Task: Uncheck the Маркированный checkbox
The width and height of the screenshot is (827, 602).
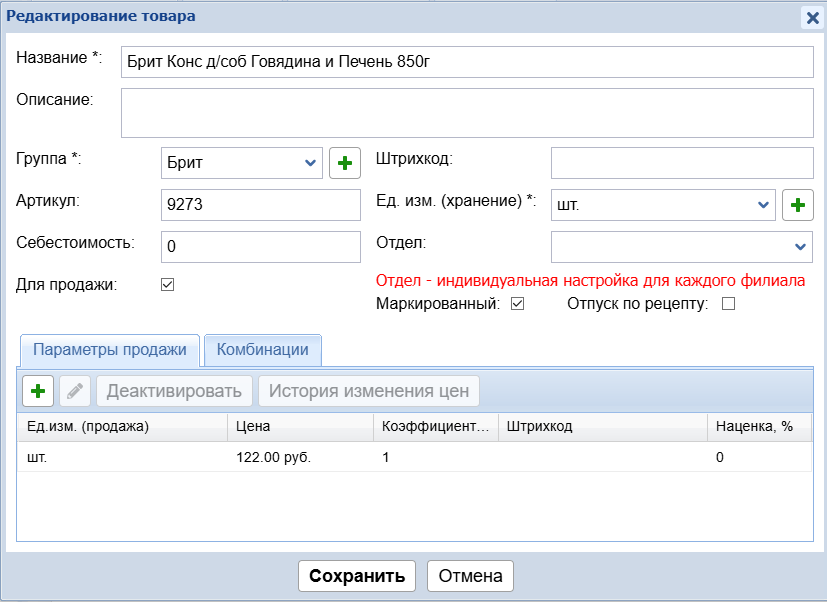Action: click(517, 304)
